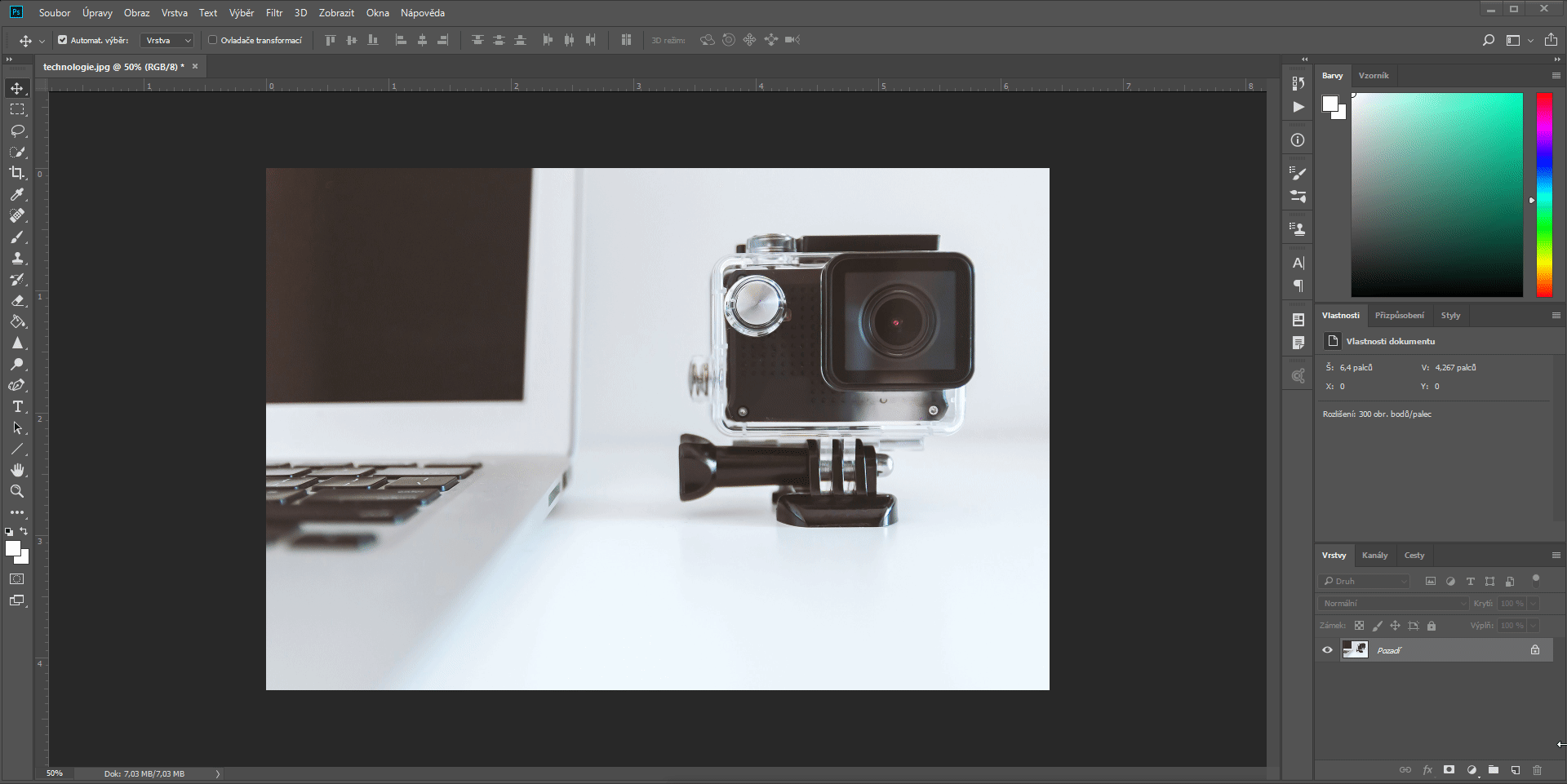
Task: Click the Pozadí layer thumbnail
Action: [1356, 649]
